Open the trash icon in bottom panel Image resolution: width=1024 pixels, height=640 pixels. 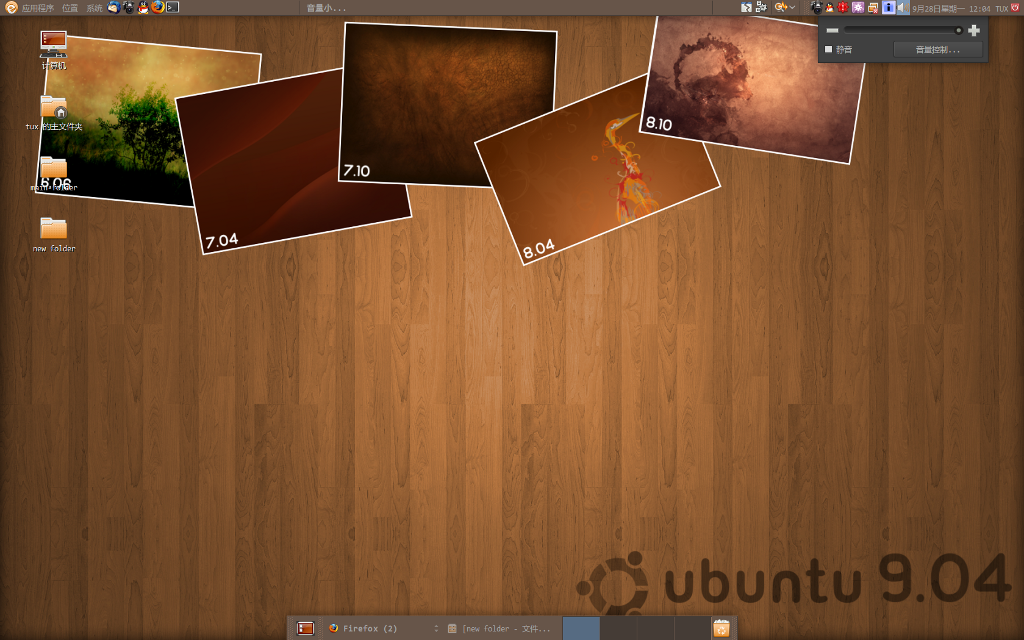(x=721, y=628)
